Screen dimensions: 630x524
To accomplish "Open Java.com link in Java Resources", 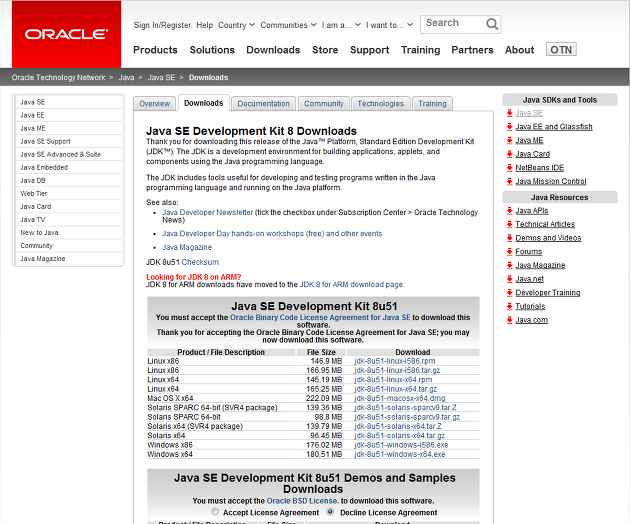I will 532,320.
